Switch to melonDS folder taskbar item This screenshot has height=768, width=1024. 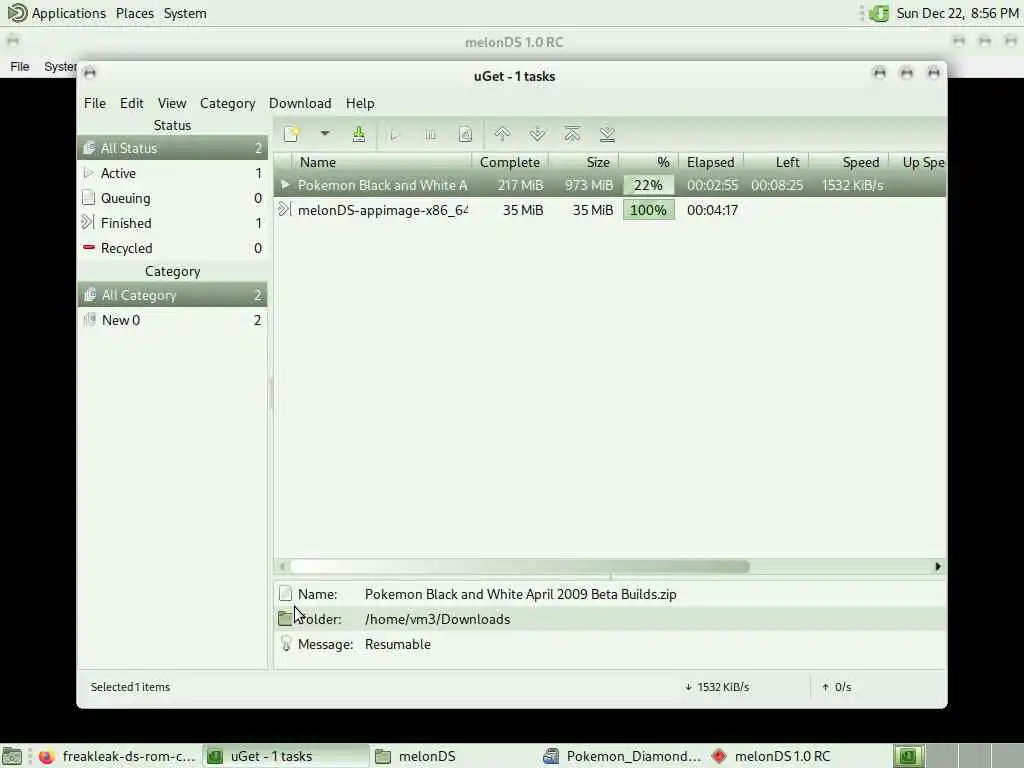tap(455, 756)
